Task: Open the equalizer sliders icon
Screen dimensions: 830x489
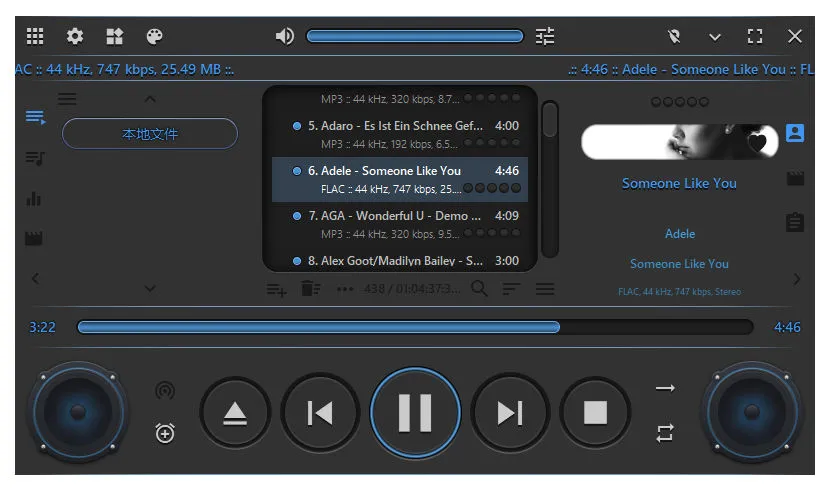Action: [545, 37]
